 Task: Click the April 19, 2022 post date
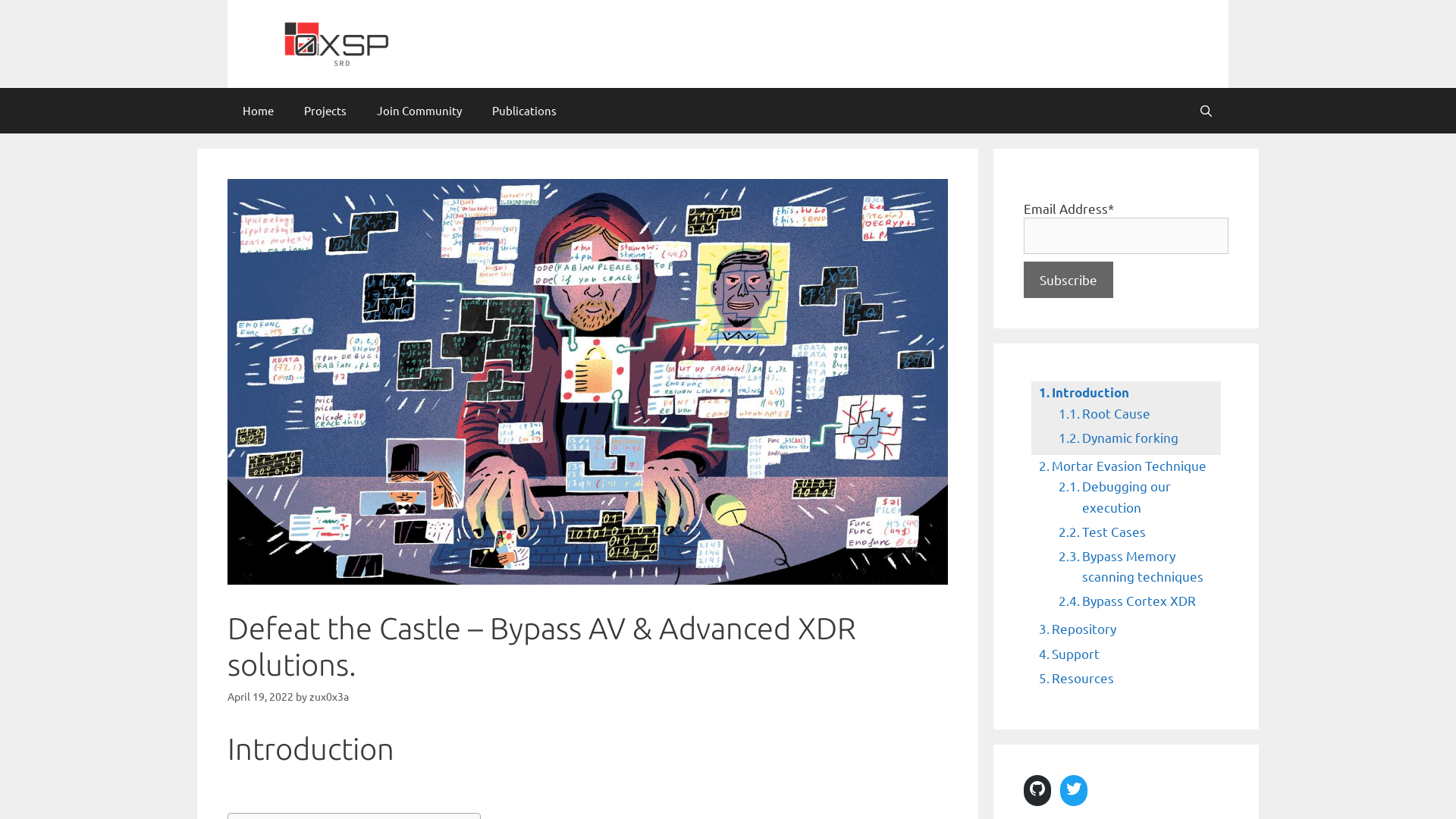260,697
